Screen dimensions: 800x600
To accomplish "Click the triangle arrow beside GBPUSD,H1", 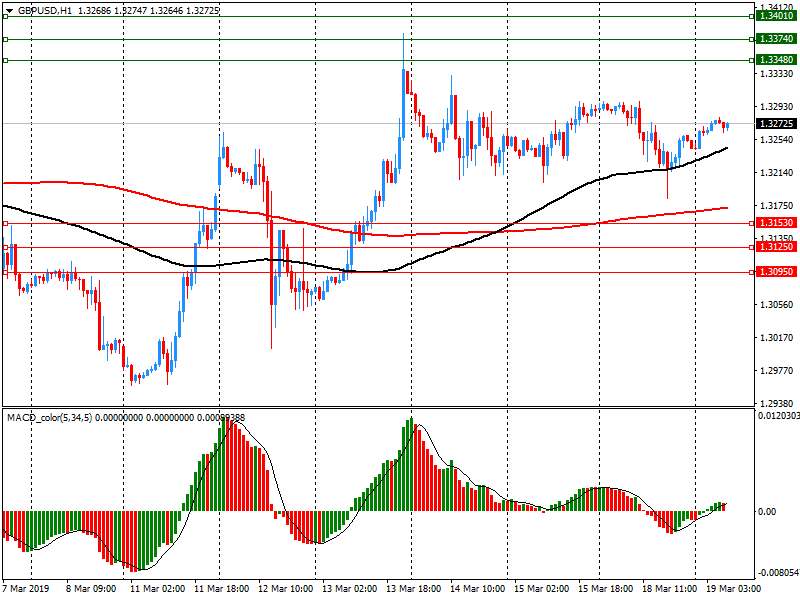I will pyautogui.click(x=9, y=9).
